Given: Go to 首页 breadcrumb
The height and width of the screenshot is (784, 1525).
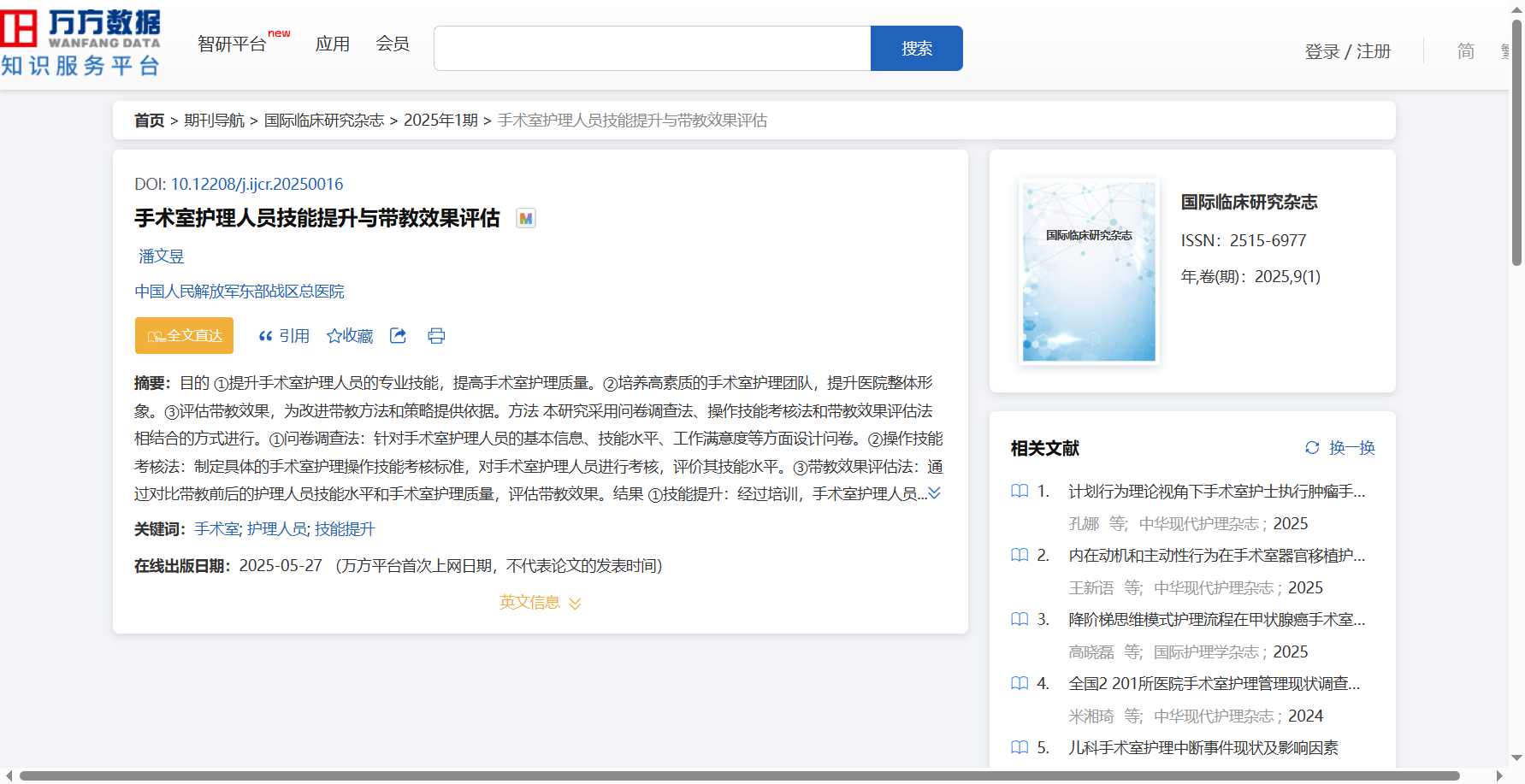Looking at the screenshot, I should [x=149, y=121].
